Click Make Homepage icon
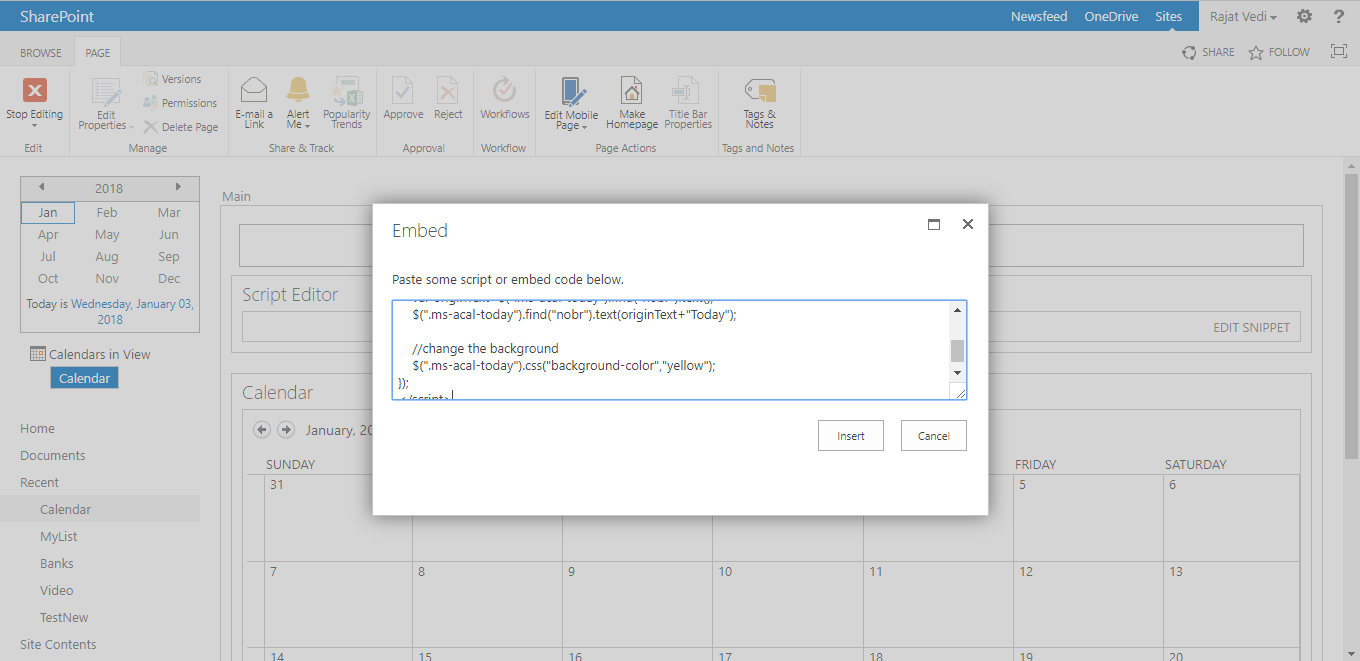 632,91
